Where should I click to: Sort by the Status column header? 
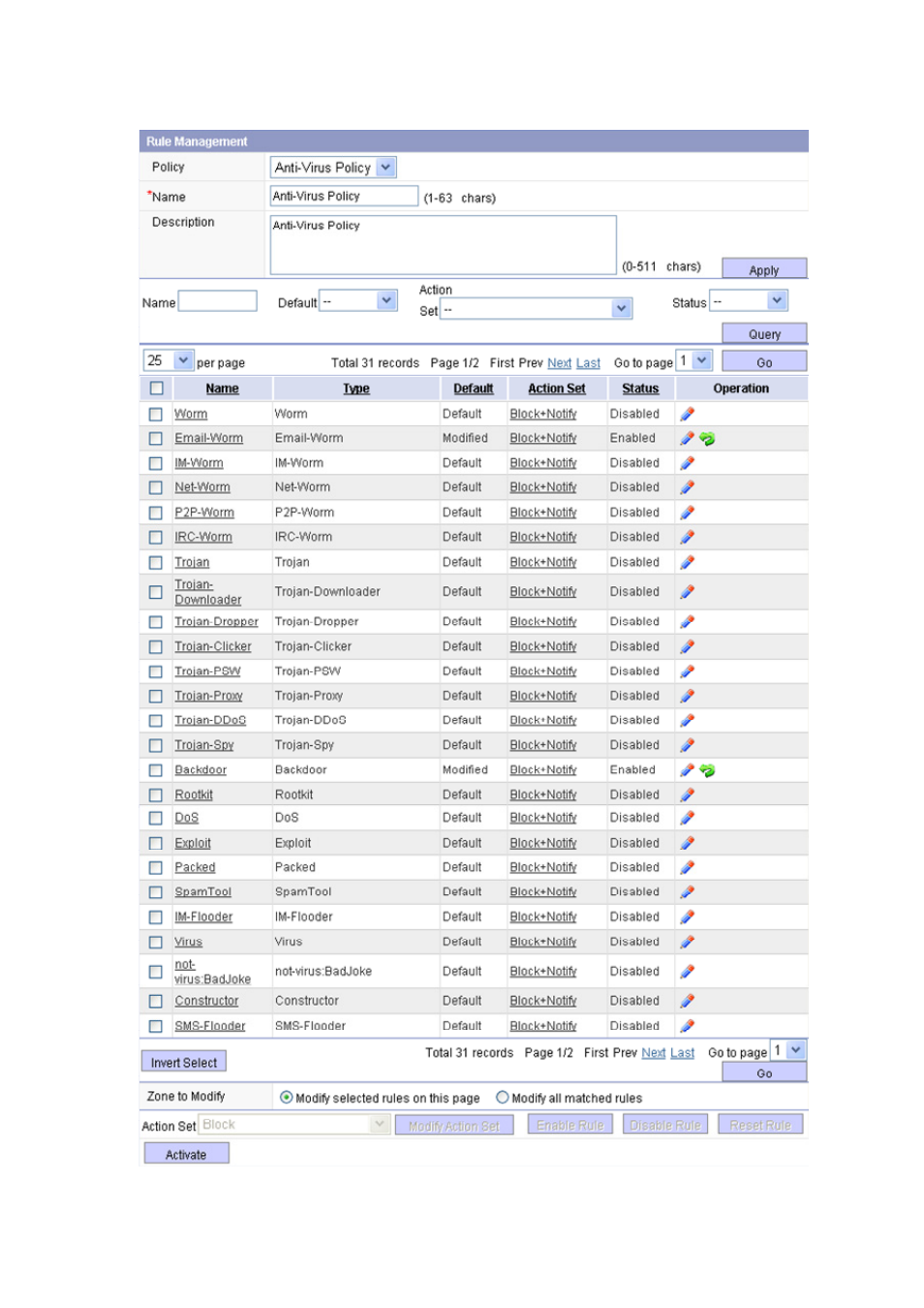click(640, 389)
